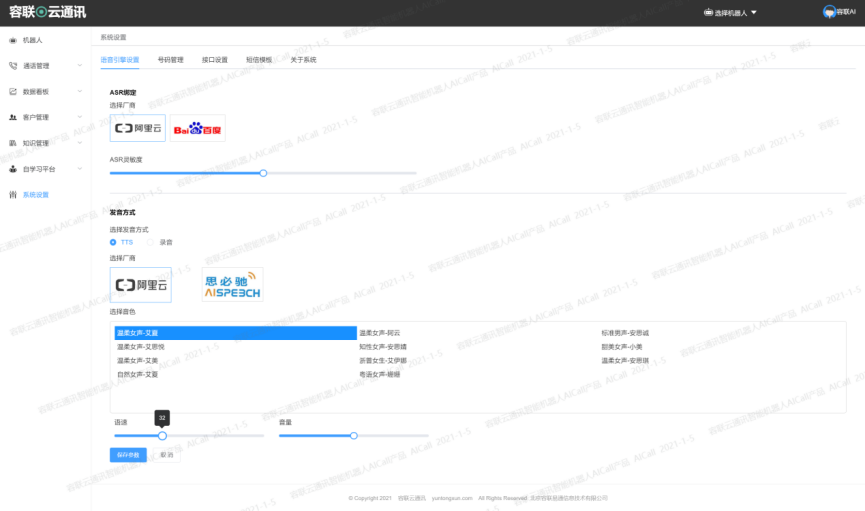
Task: Switch to the 语音引擎设置 tab
Action: (x=120, y=60)
